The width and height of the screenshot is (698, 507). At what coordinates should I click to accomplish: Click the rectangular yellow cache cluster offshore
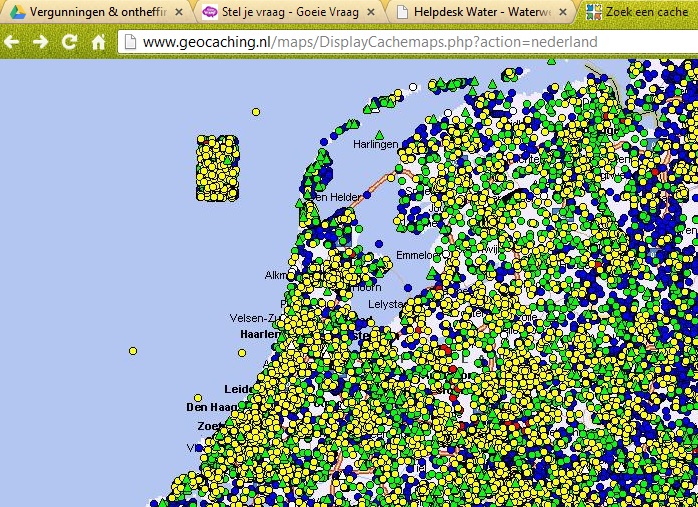coord(218,168)
